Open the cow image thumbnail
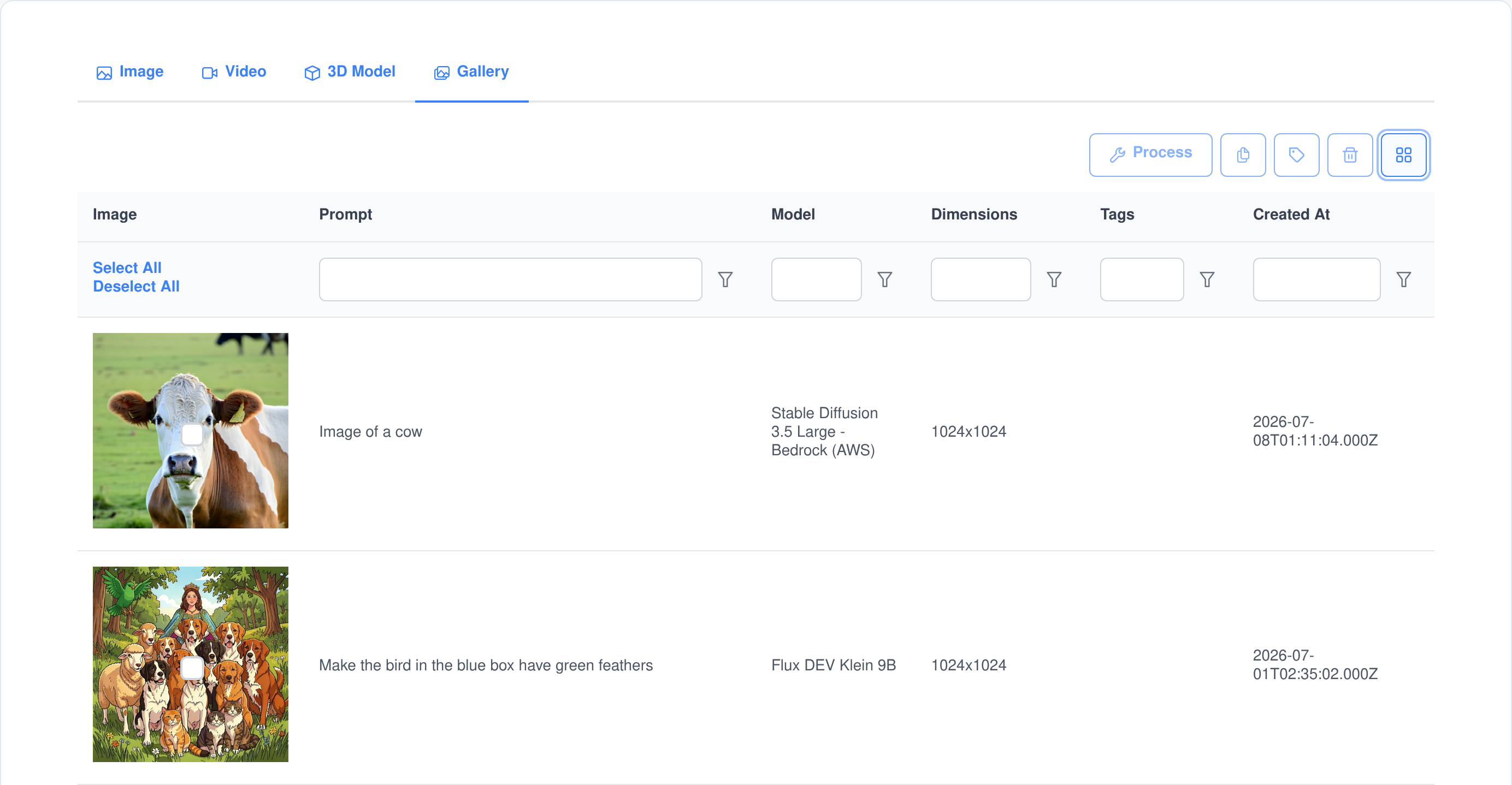 [190, 431]
